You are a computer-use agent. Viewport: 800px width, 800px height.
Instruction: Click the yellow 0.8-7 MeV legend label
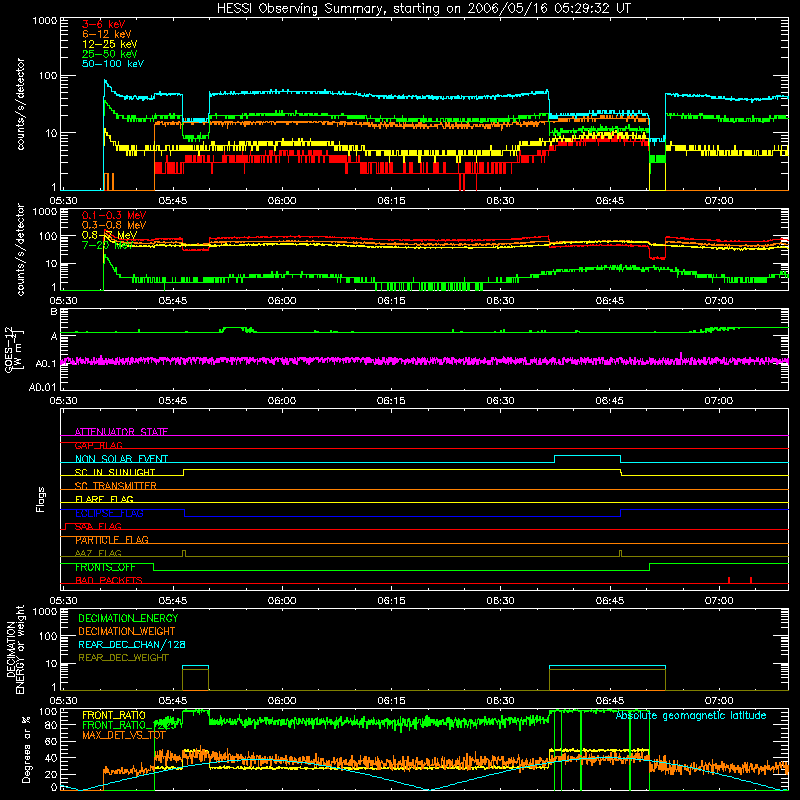click(x=109, y=235)
